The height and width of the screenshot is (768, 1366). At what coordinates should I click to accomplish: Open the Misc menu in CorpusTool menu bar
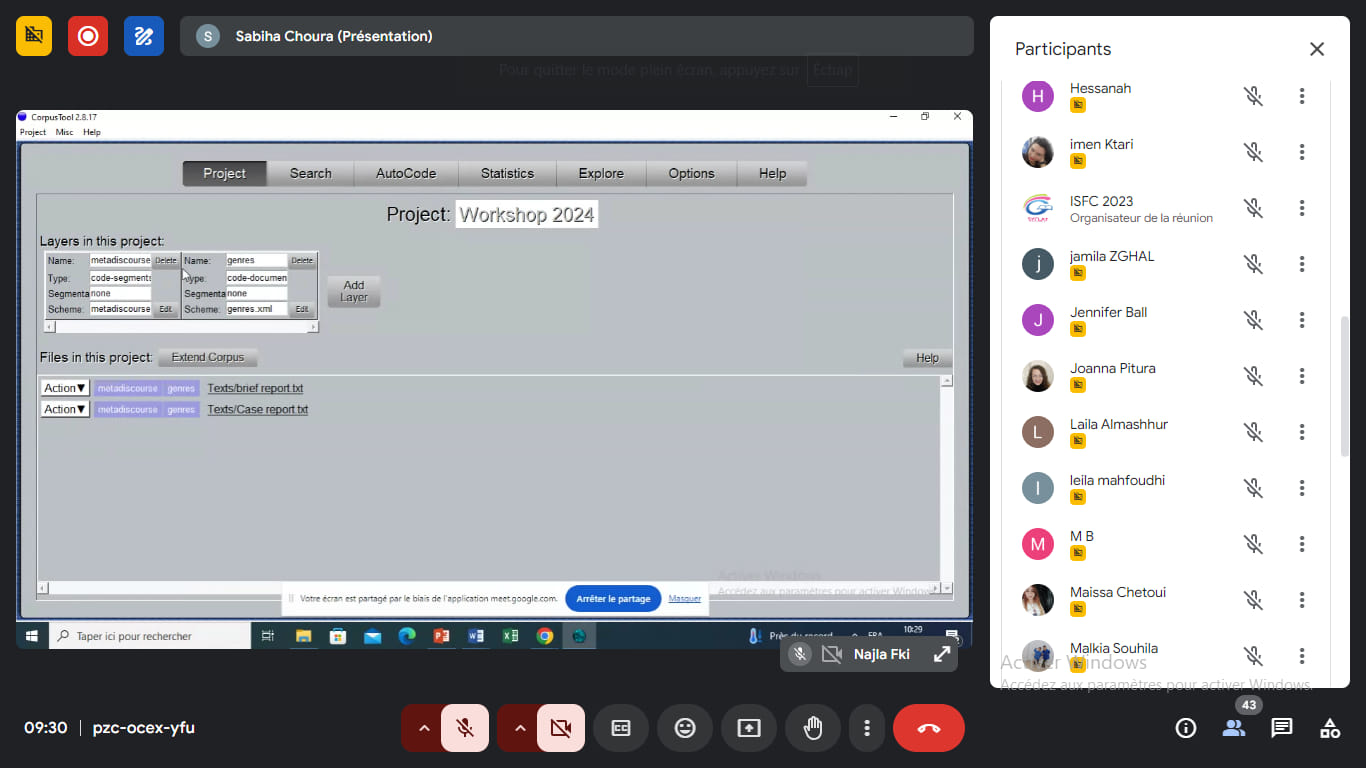64,132
